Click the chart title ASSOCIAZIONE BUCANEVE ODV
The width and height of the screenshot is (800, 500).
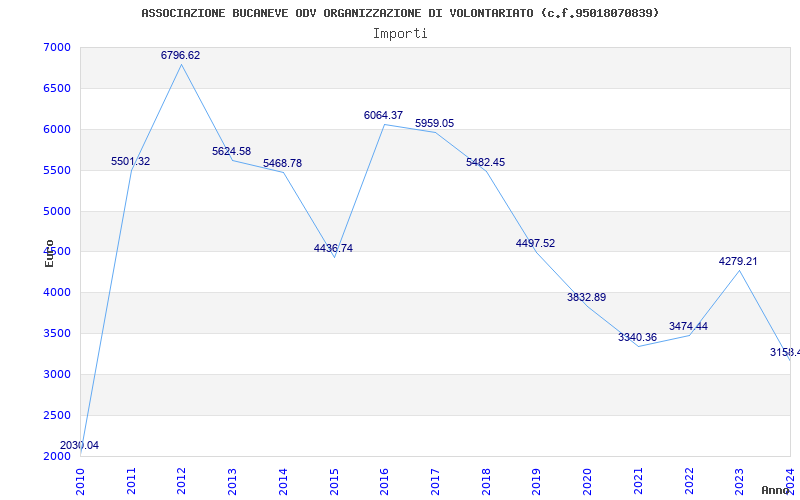[x=400, y=13]
